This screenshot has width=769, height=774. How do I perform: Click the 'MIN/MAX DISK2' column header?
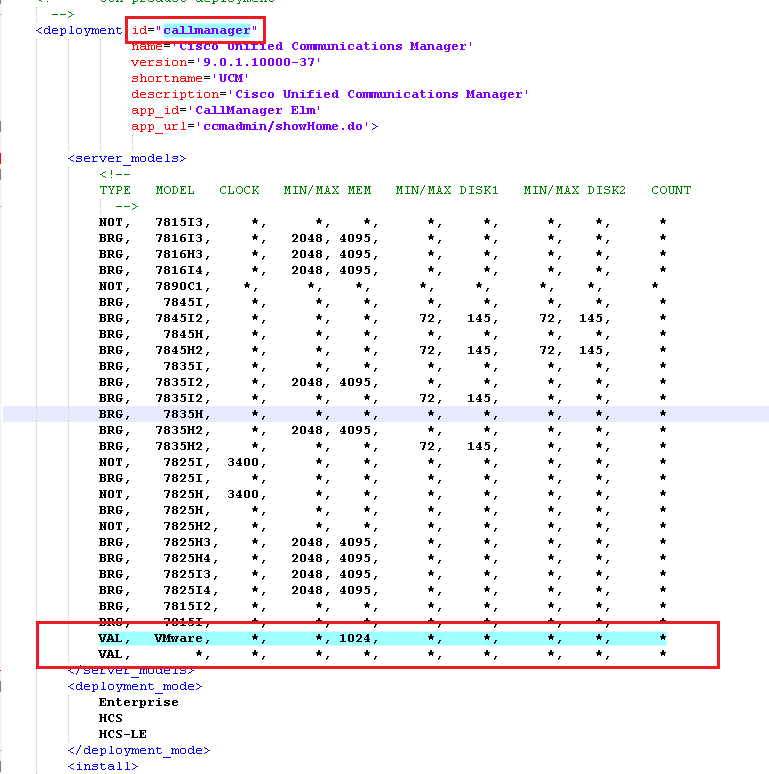point(575,190)
